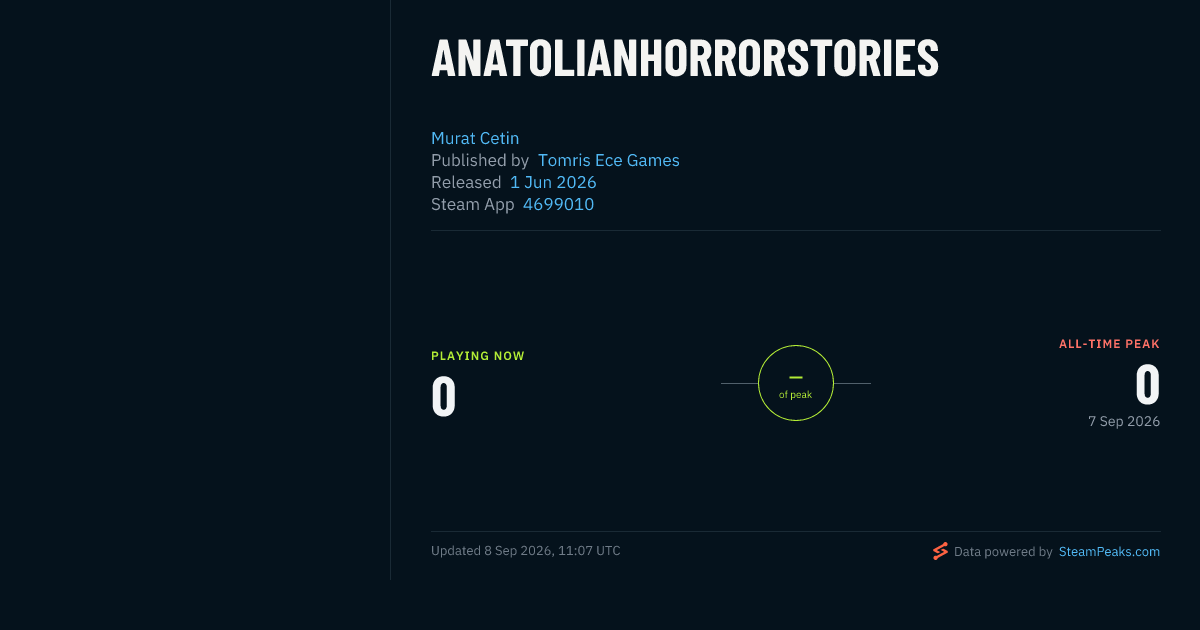The height and width of the screenshot is (630, 1200).
Task: Open Steam App ID 4699010
Action: pyautogui.click(x=558, y=204)
